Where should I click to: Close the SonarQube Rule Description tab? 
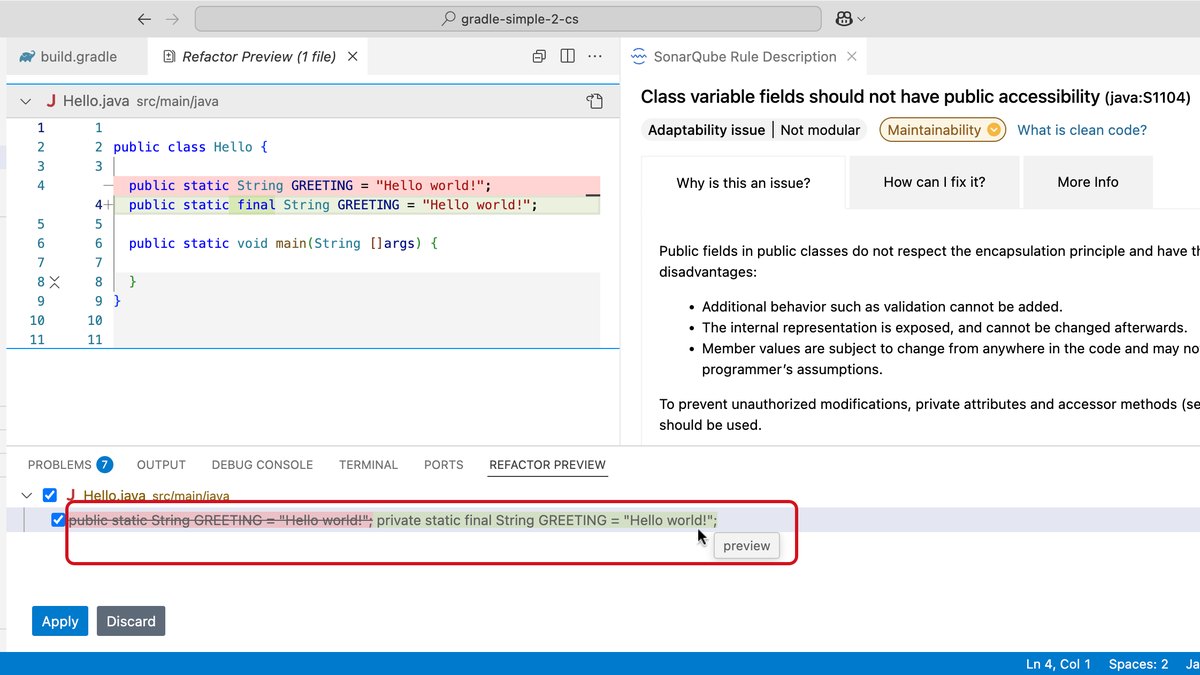850,57
